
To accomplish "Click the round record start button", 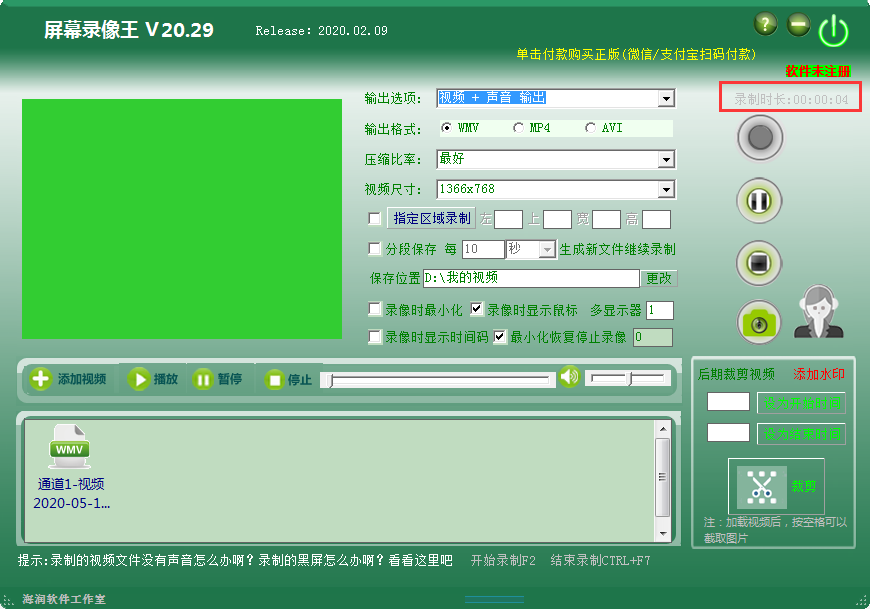I will coord(760,138).
